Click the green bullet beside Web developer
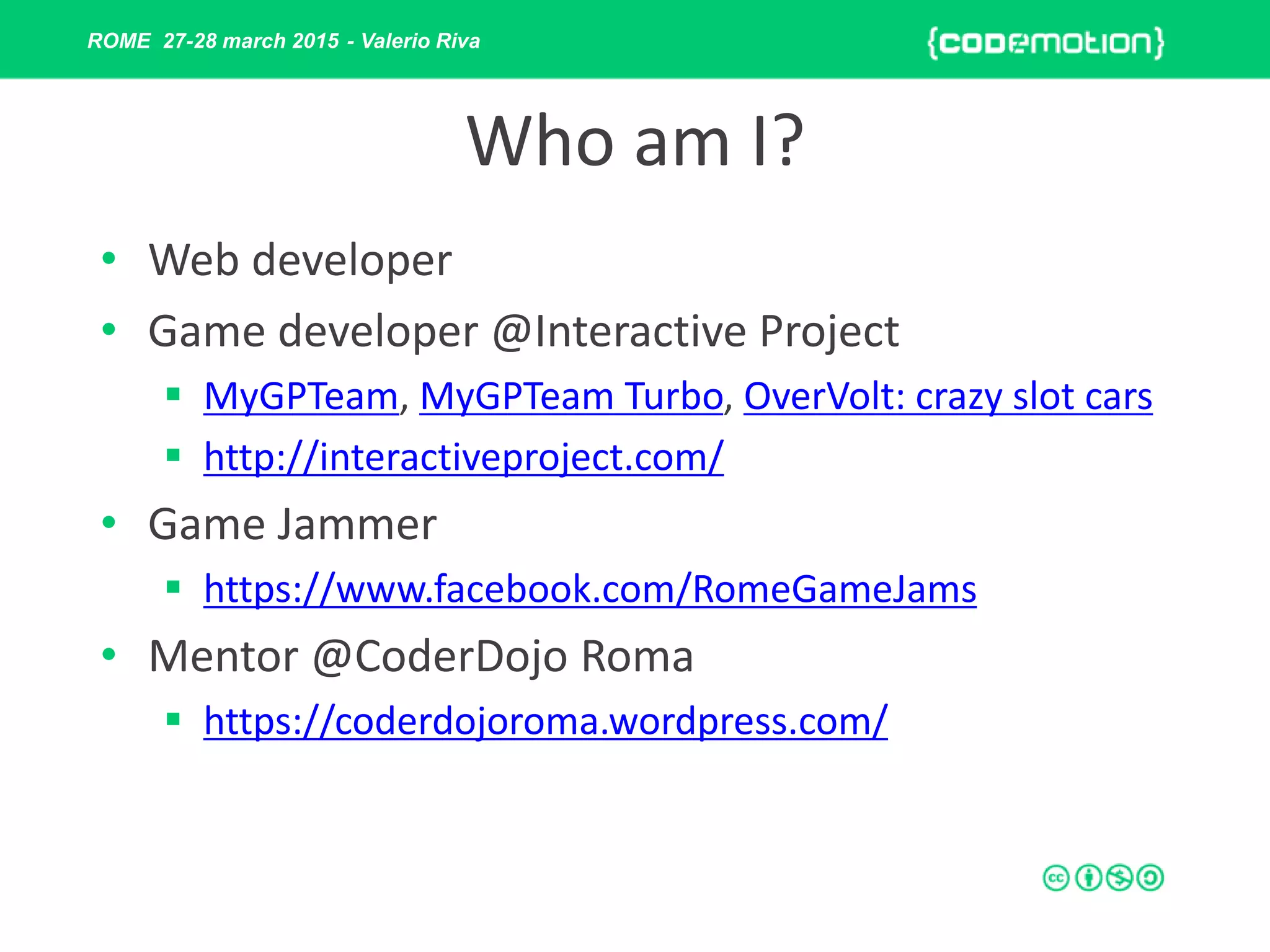Screen dimensions: 1270x952 click(109, 258)
